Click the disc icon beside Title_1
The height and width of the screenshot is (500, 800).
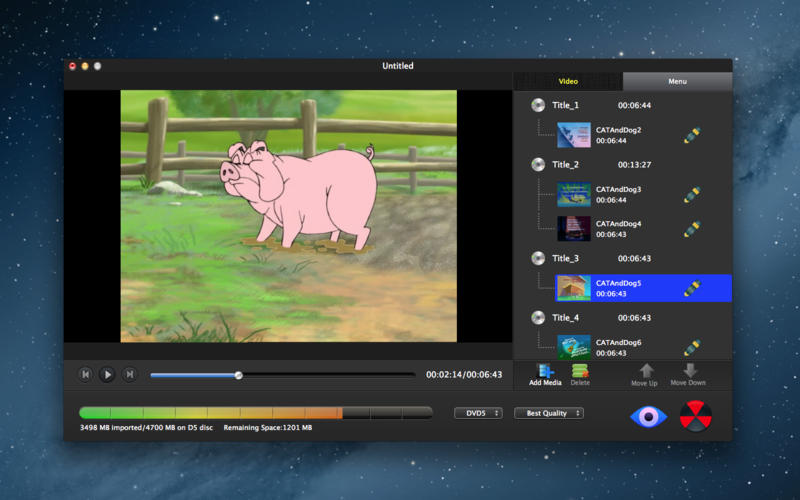click(x=538, y=105)
